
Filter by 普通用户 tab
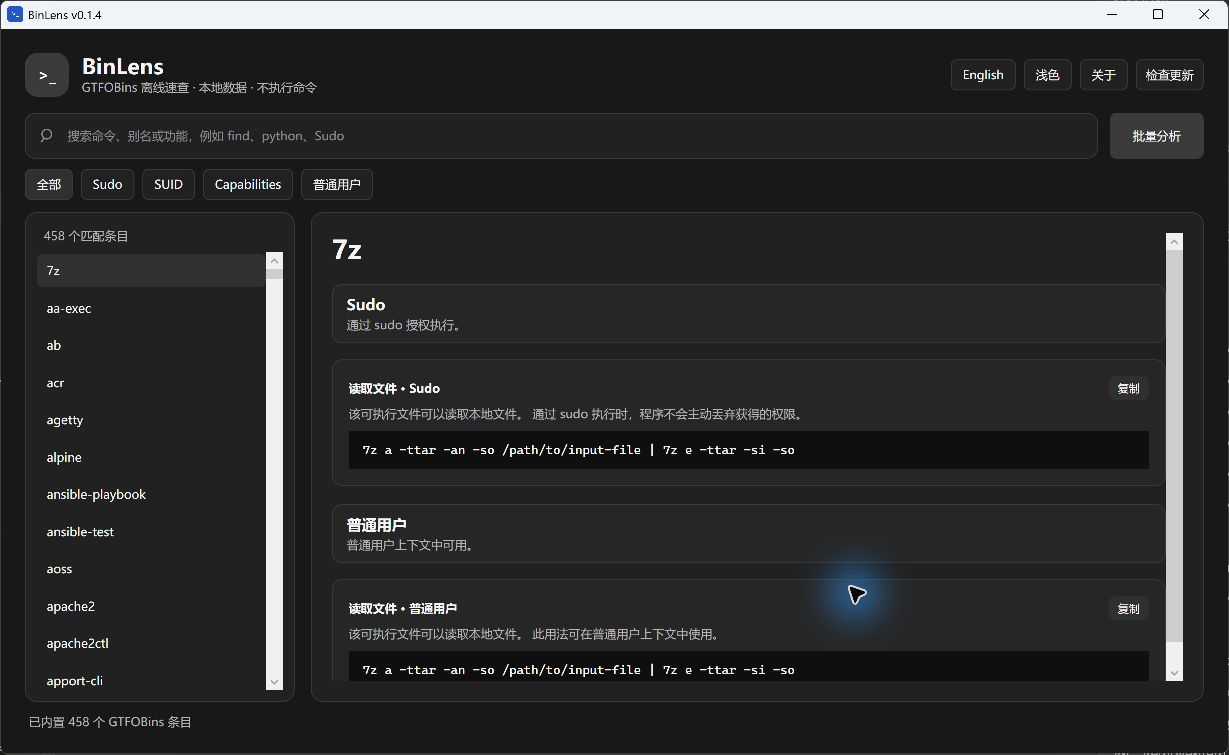pyautogui.click(x=337, y=184)
